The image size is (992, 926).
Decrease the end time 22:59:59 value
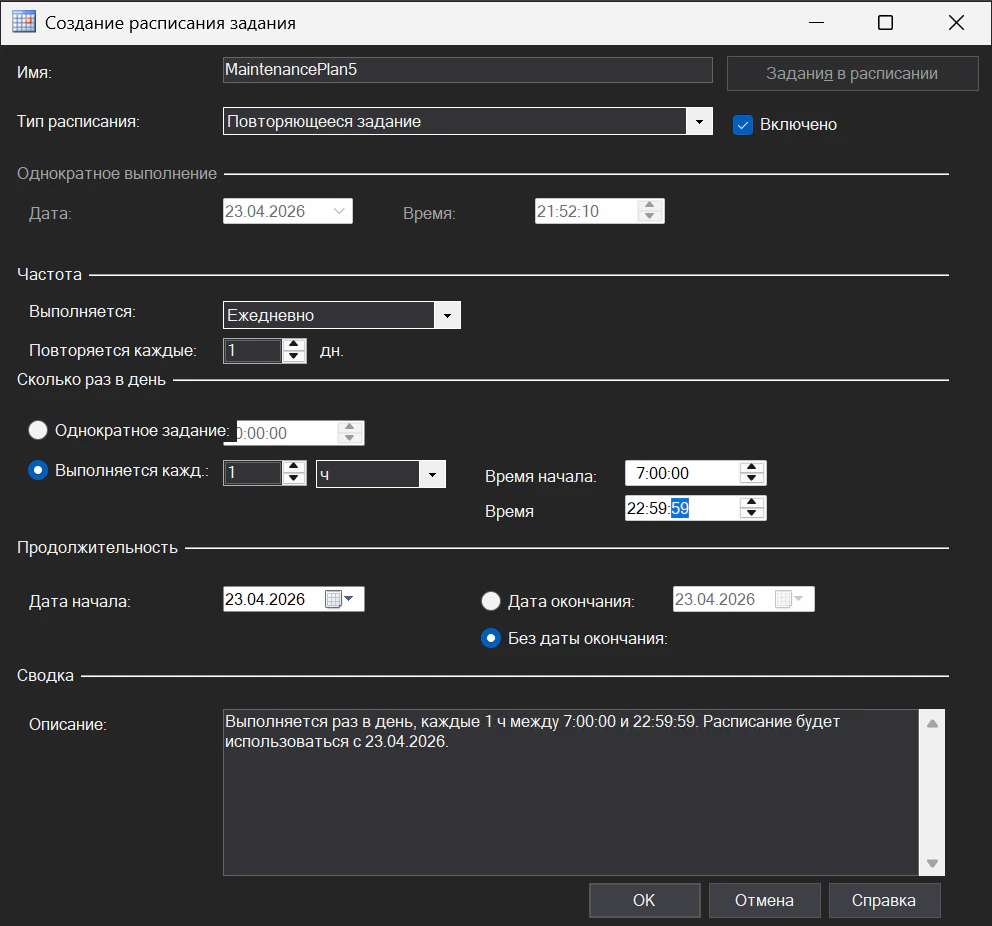[752, 514]
